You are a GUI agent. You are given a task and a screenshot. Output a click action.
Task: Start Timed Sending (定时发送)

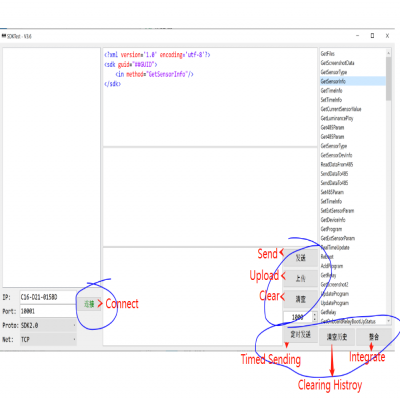[x=300, y=334]
